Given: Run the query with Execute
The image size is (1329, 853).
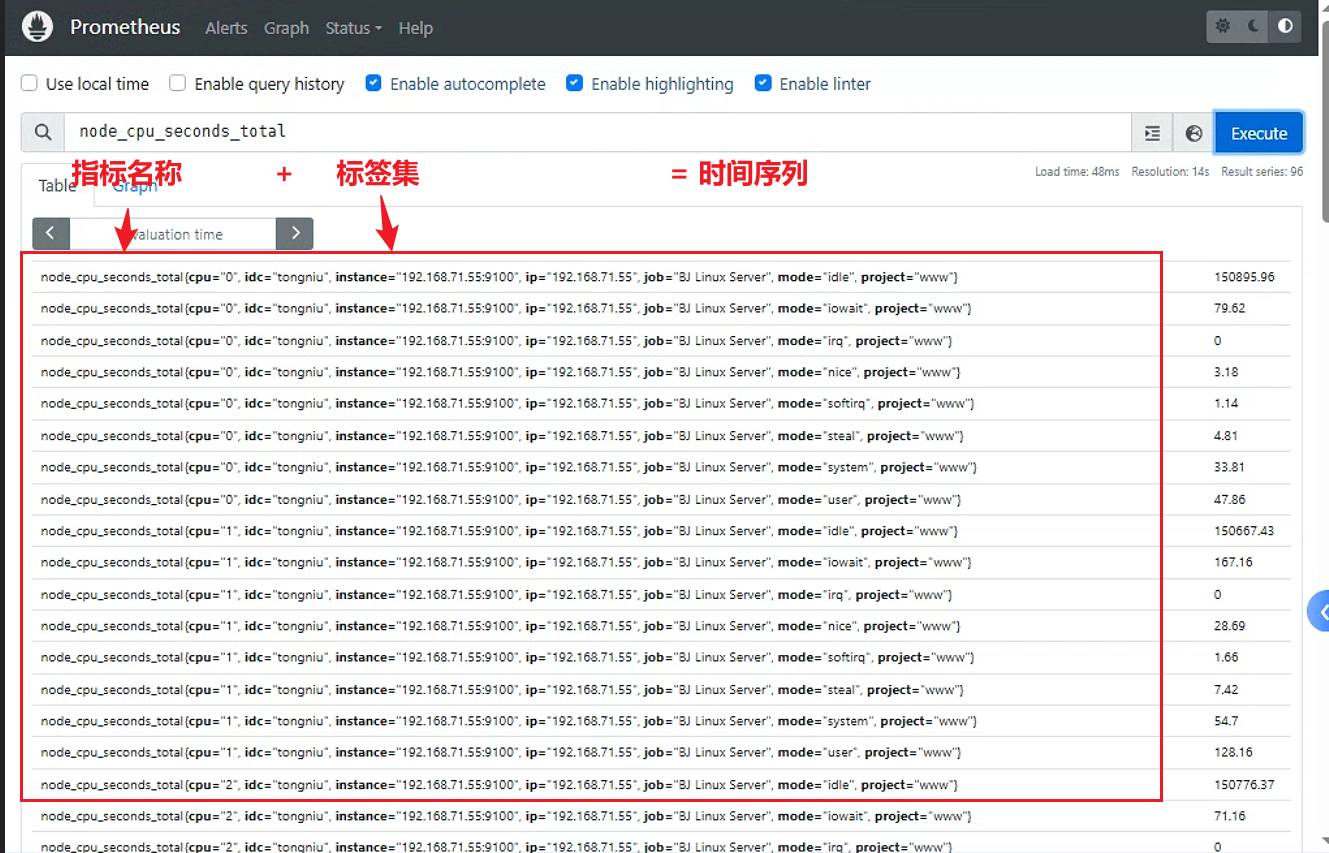Looking at the screenshot, I should click(1259, 133).
